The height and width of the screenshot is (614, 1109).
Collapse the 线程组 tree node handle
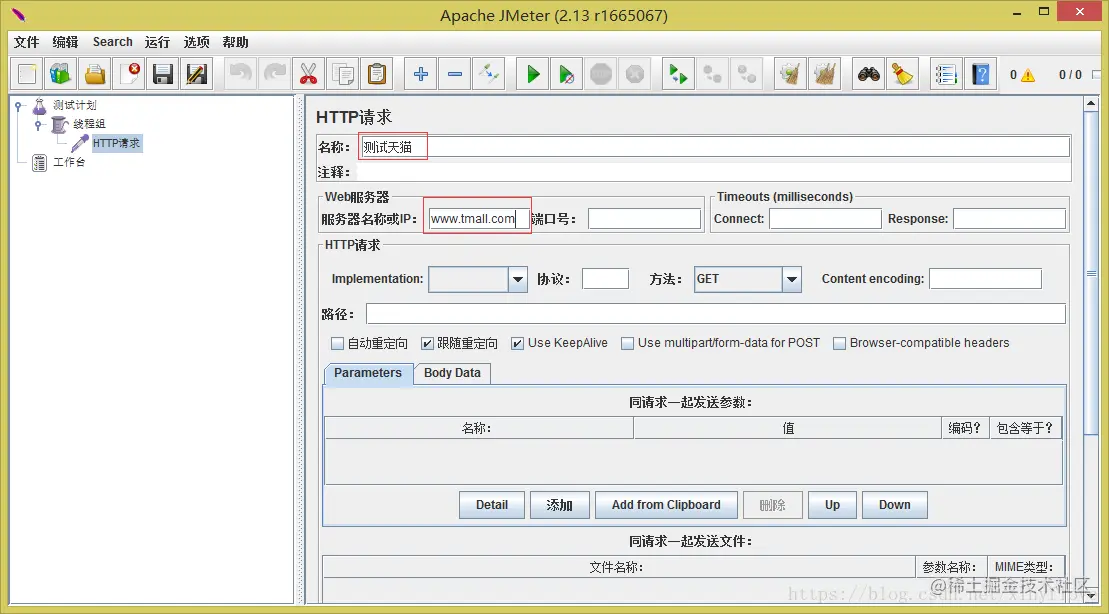click(38, 125)
